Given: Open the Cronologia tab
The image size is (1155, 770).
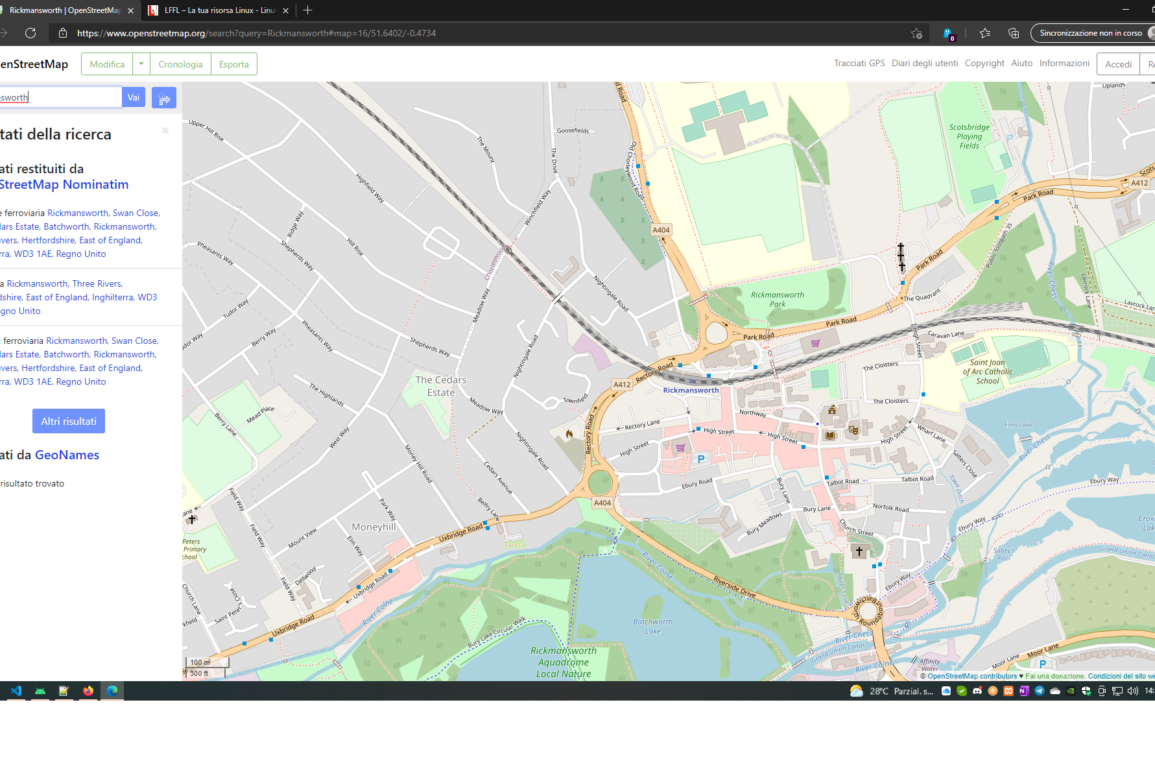Looking at the screenshot, I should tap(180, 64).
